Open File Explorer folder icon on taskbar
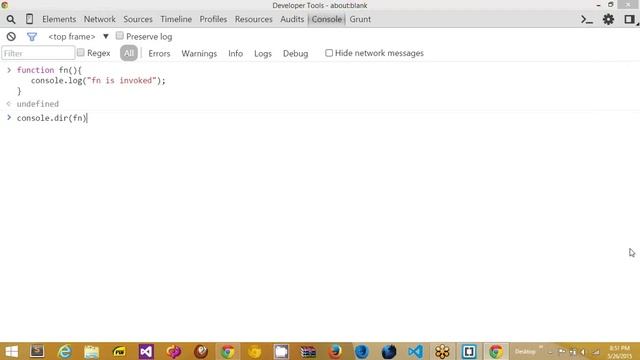 91,351
